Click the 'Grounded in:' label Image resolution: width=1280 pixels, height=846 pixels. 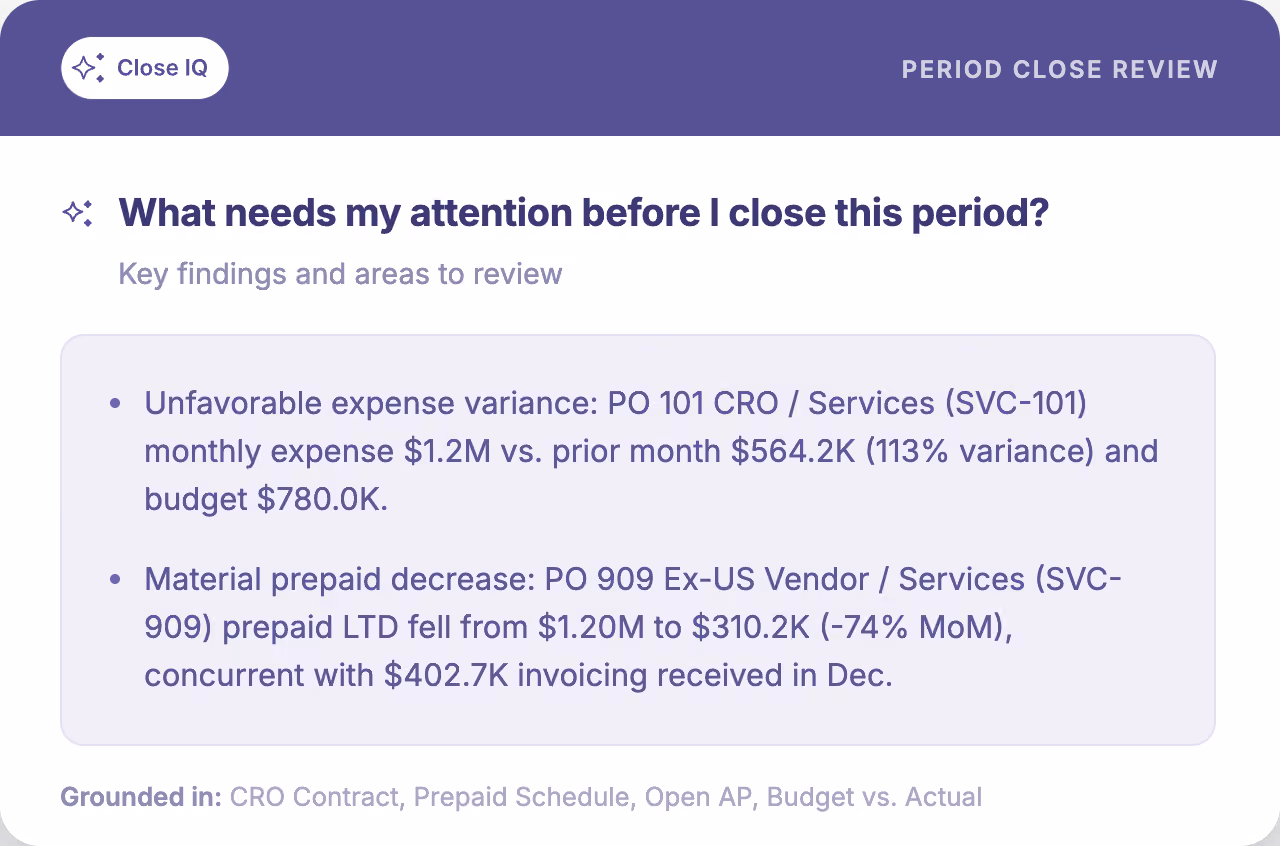tap(141, 797)
